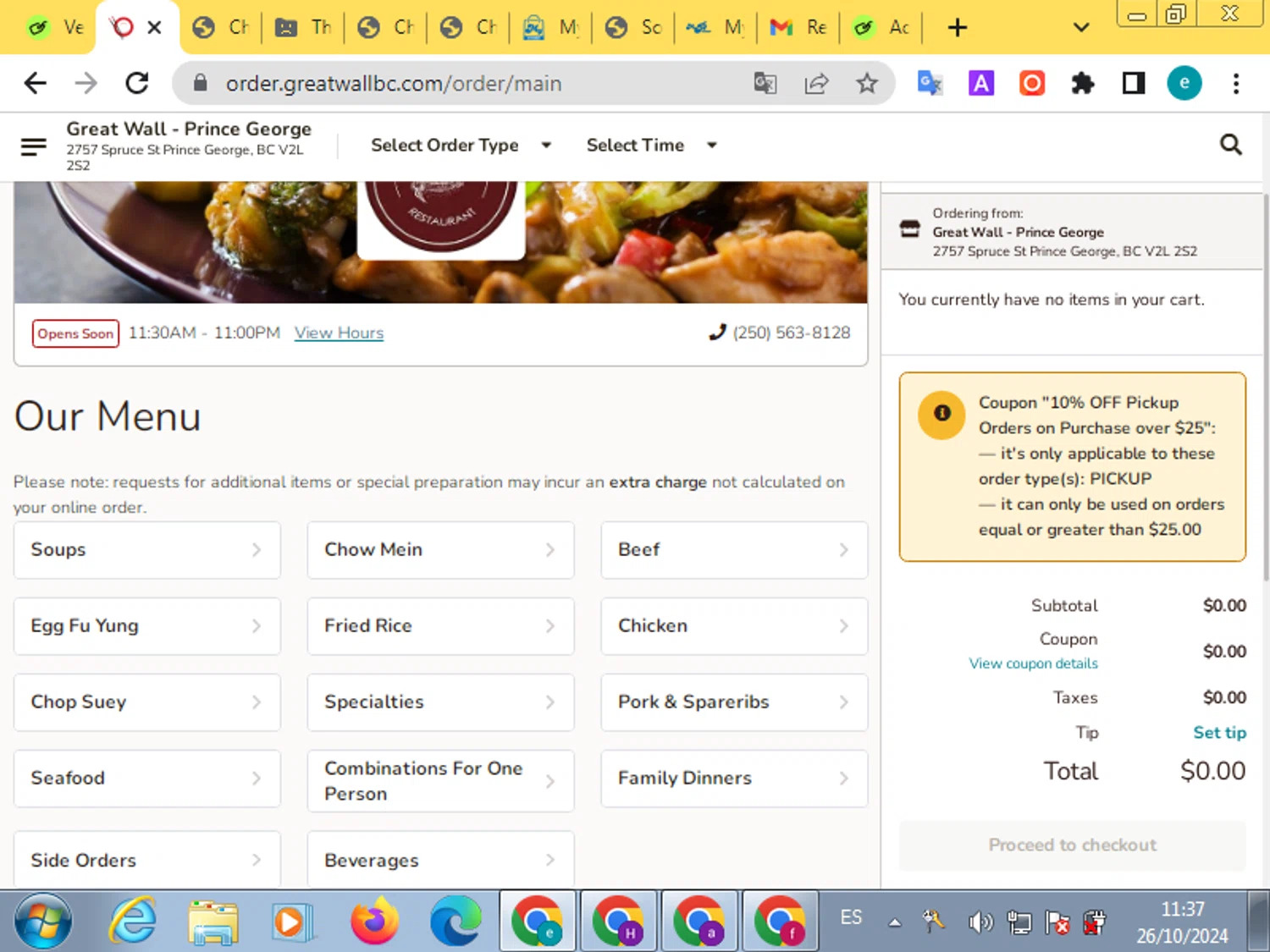
Task: Open the extensions puzzle icon
Action: [x=1083, y=83]
